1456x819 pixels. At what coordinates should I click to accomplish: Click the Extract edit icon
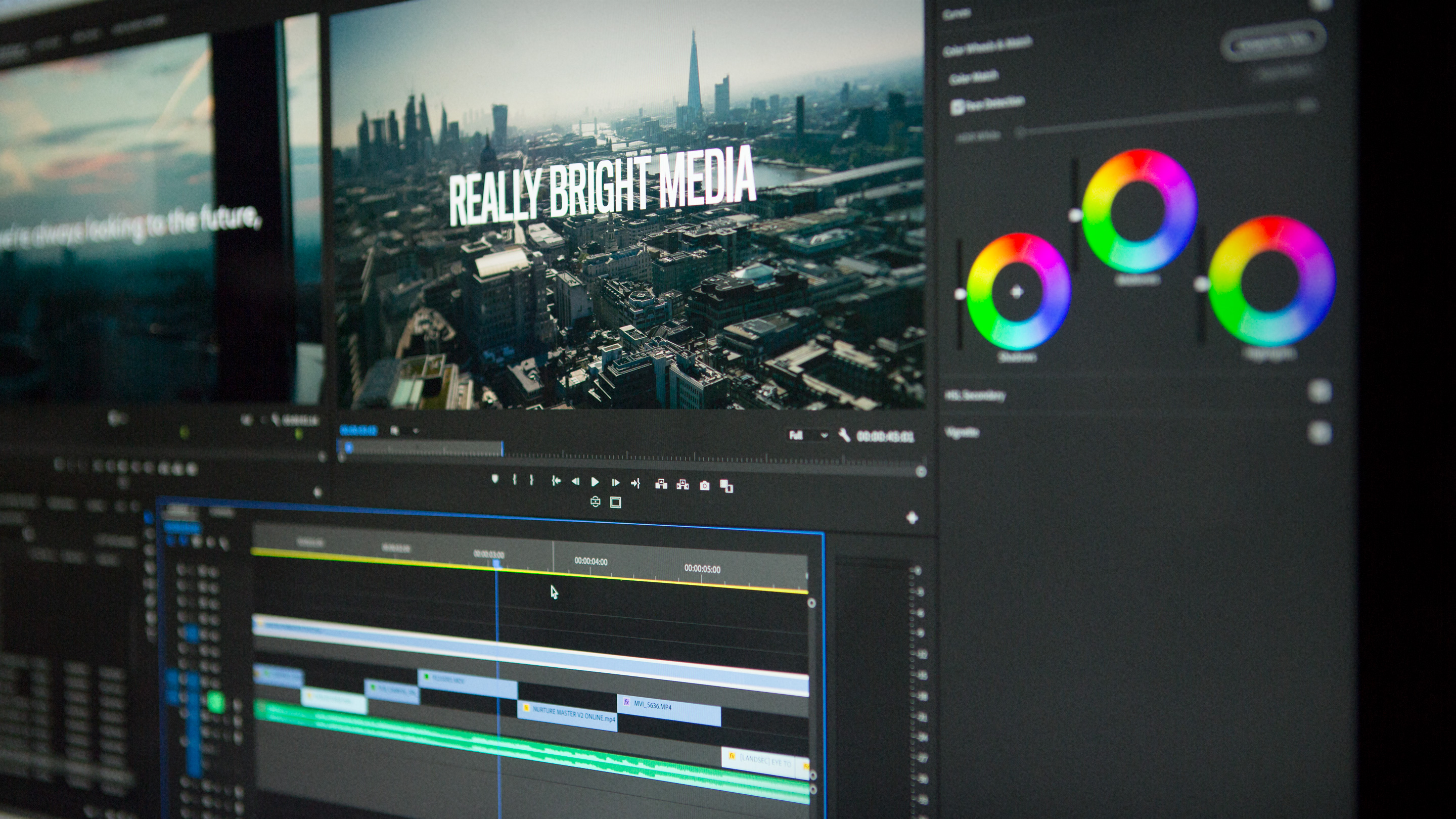(683, 484)
